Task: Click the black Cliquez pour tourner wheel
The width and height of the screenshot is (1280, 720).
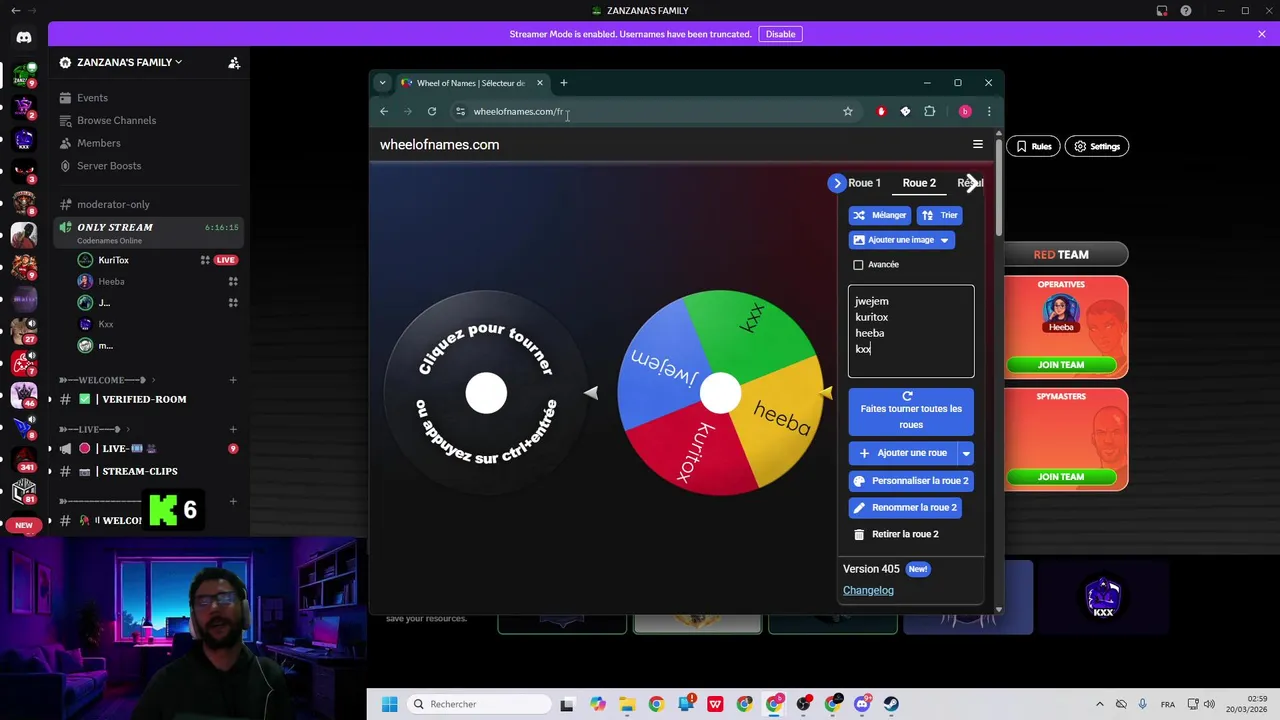Action: click(x=486, y=393)
